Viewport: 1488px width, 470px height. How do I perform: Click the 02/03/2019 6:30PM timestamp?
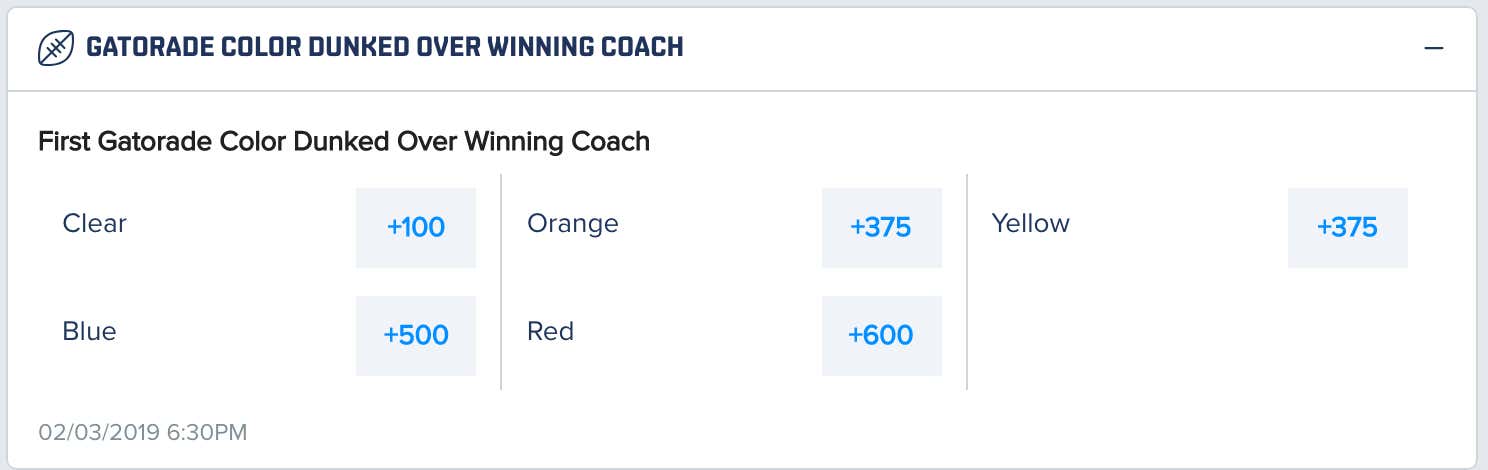click(x=143, y=433)
